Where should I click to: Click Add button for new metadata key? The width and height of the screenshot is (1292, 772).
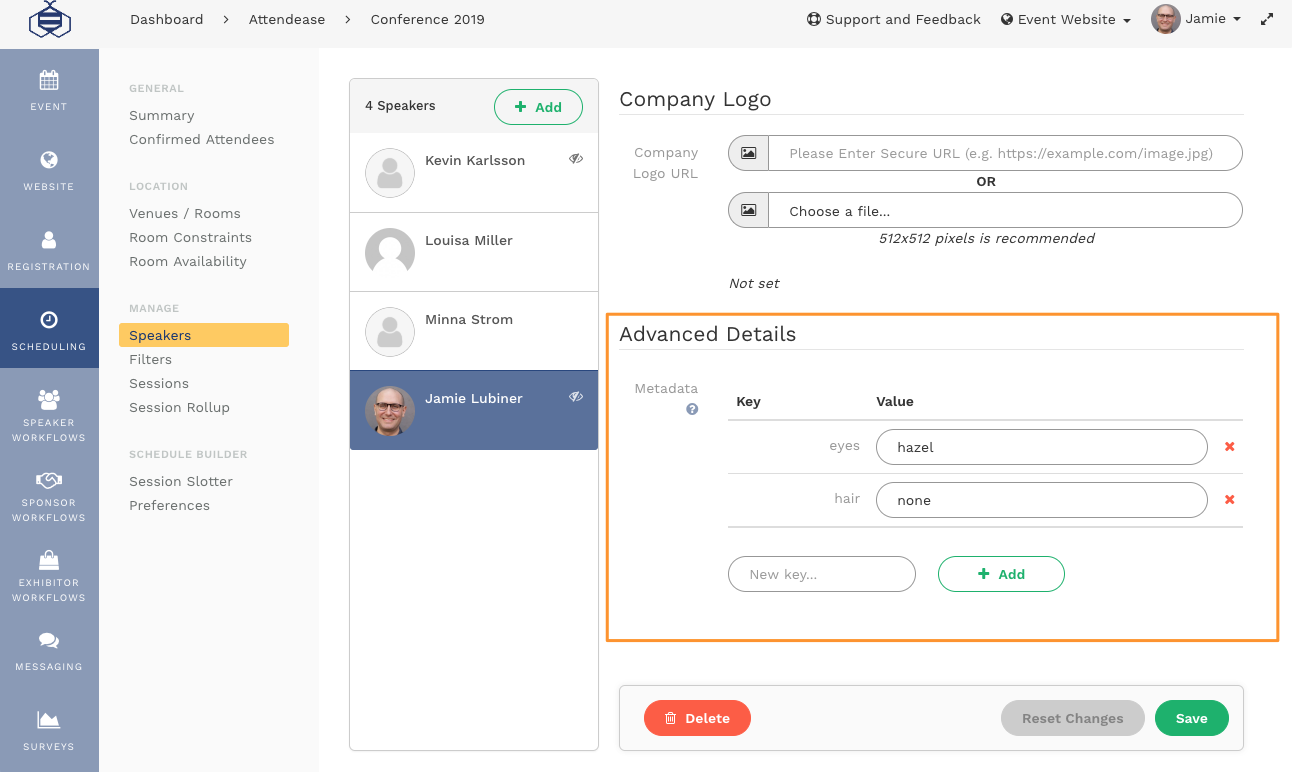pos(1001,574)
